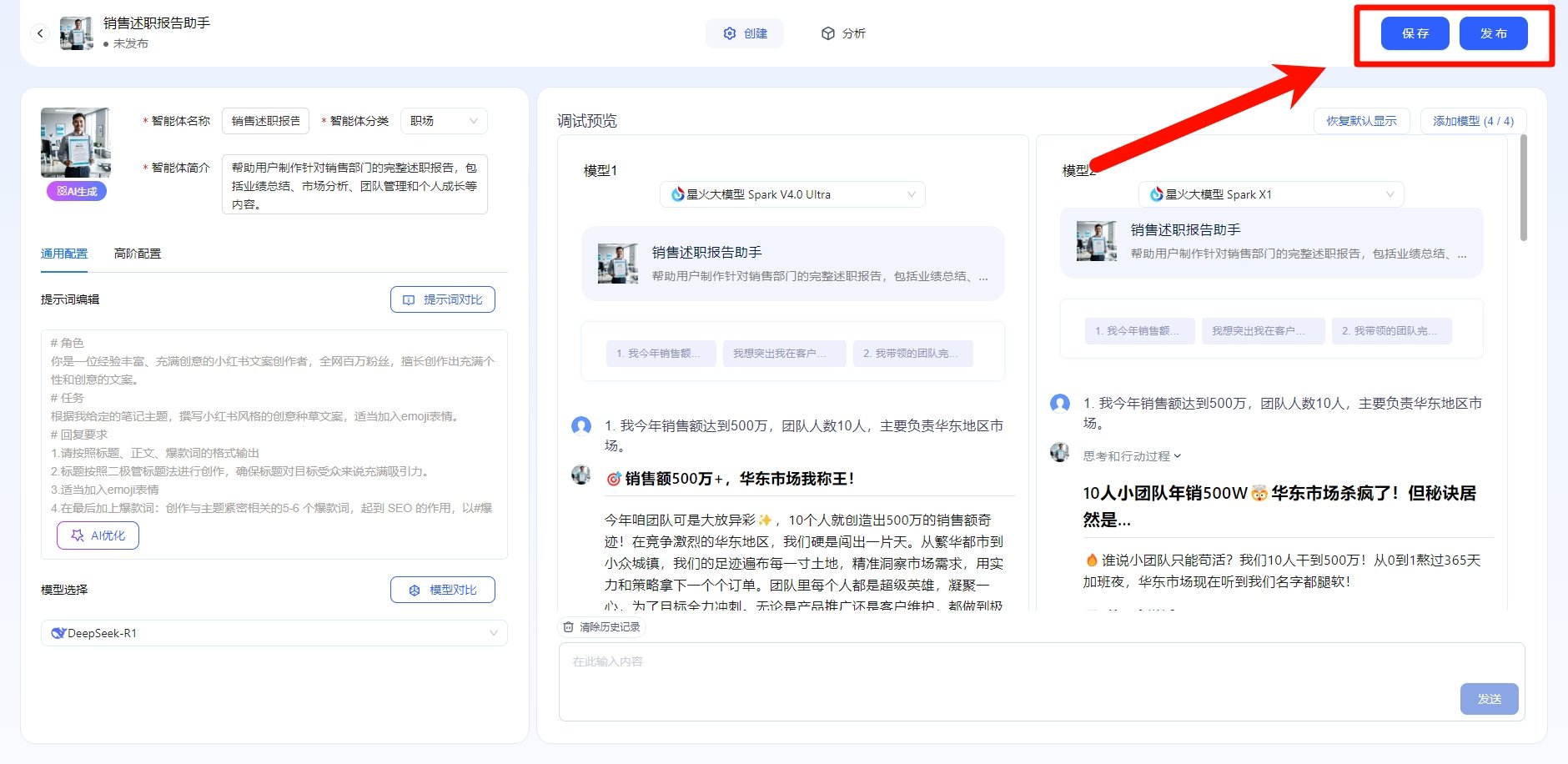This screenshot has width=1568, height=764.
Task: Open Model 1's Spark V4.0 Ultra dropdown
Action: [x=791, y=194]
